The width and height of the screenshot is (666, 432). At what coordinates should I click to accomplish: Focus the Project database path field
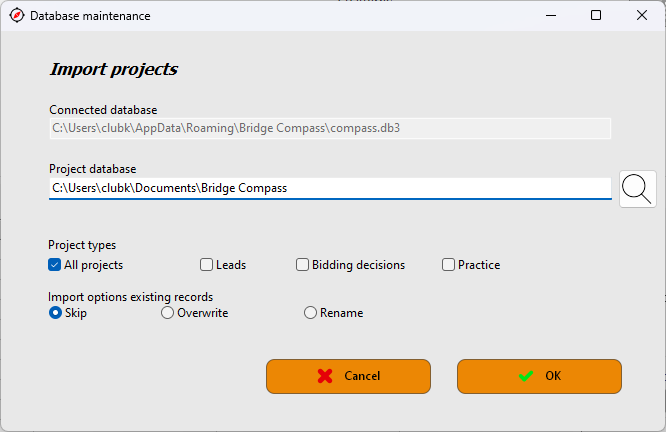[330, 188]
